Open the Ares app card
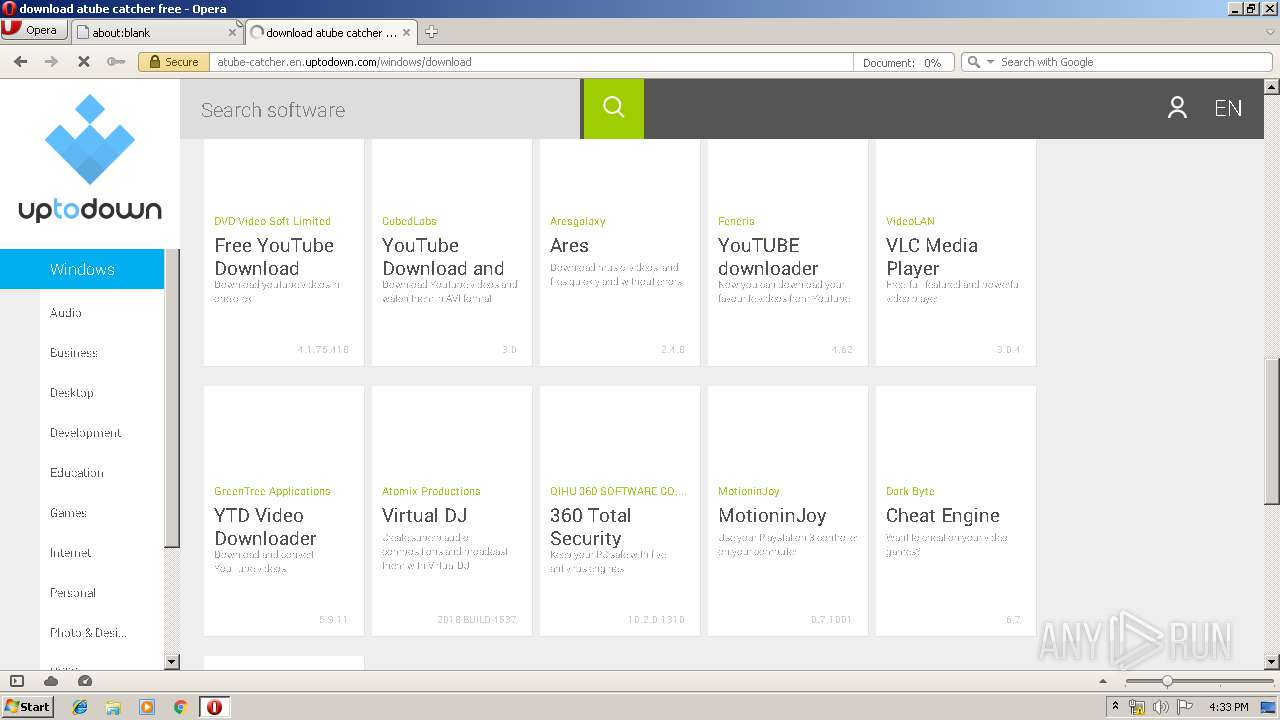Screen dimensions: 1280x720 (x=620, y=252)
